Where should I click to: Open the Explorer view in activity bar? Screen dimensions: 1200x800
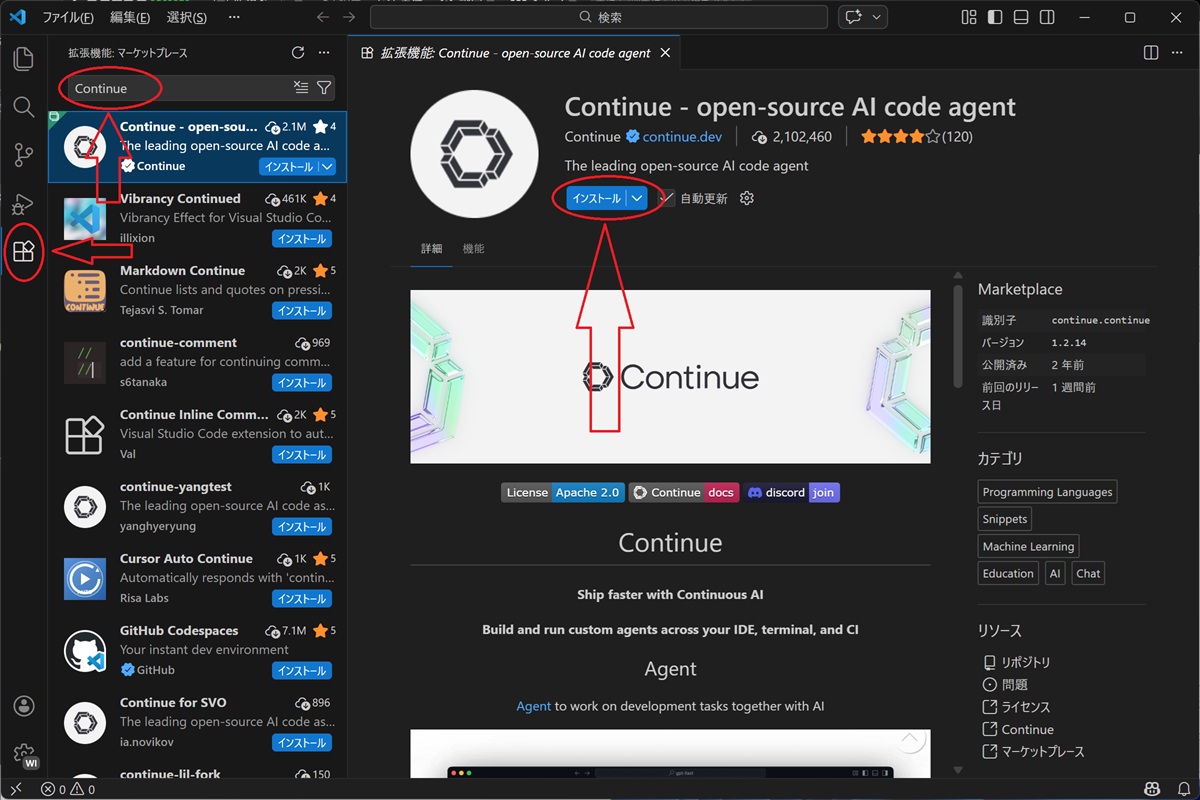coord(23,58)
